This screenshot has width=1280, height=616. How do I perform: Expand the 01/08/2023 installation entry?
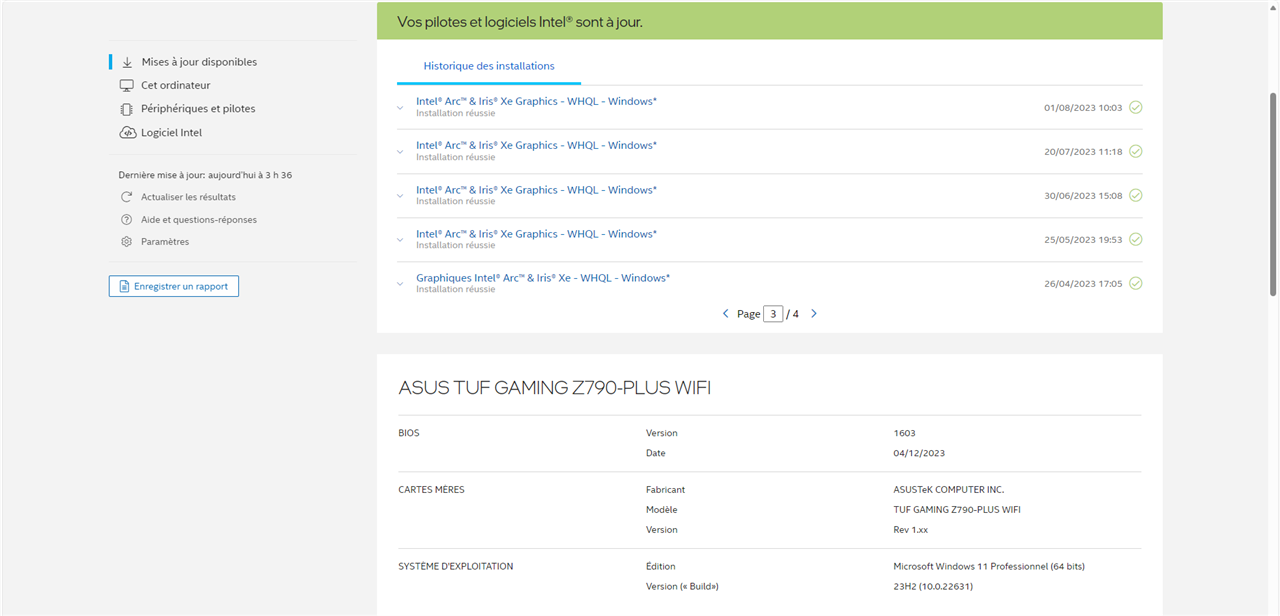click(x=400, y=107)
